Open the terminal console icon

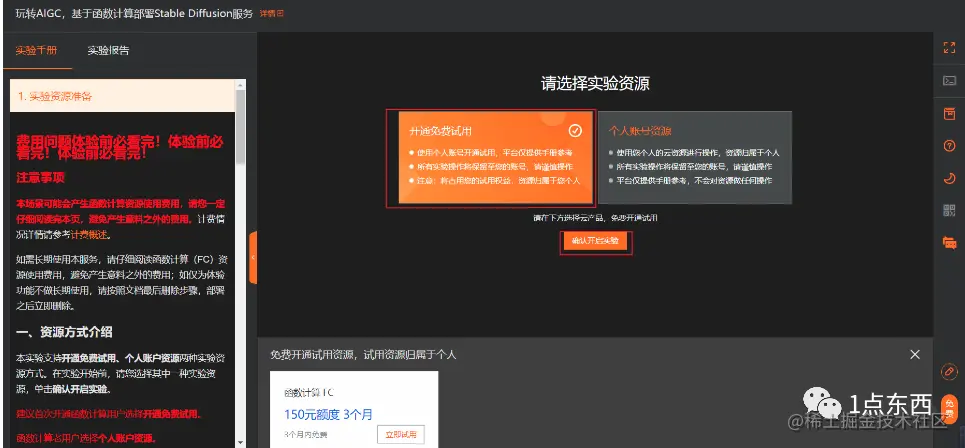[949, 81]
